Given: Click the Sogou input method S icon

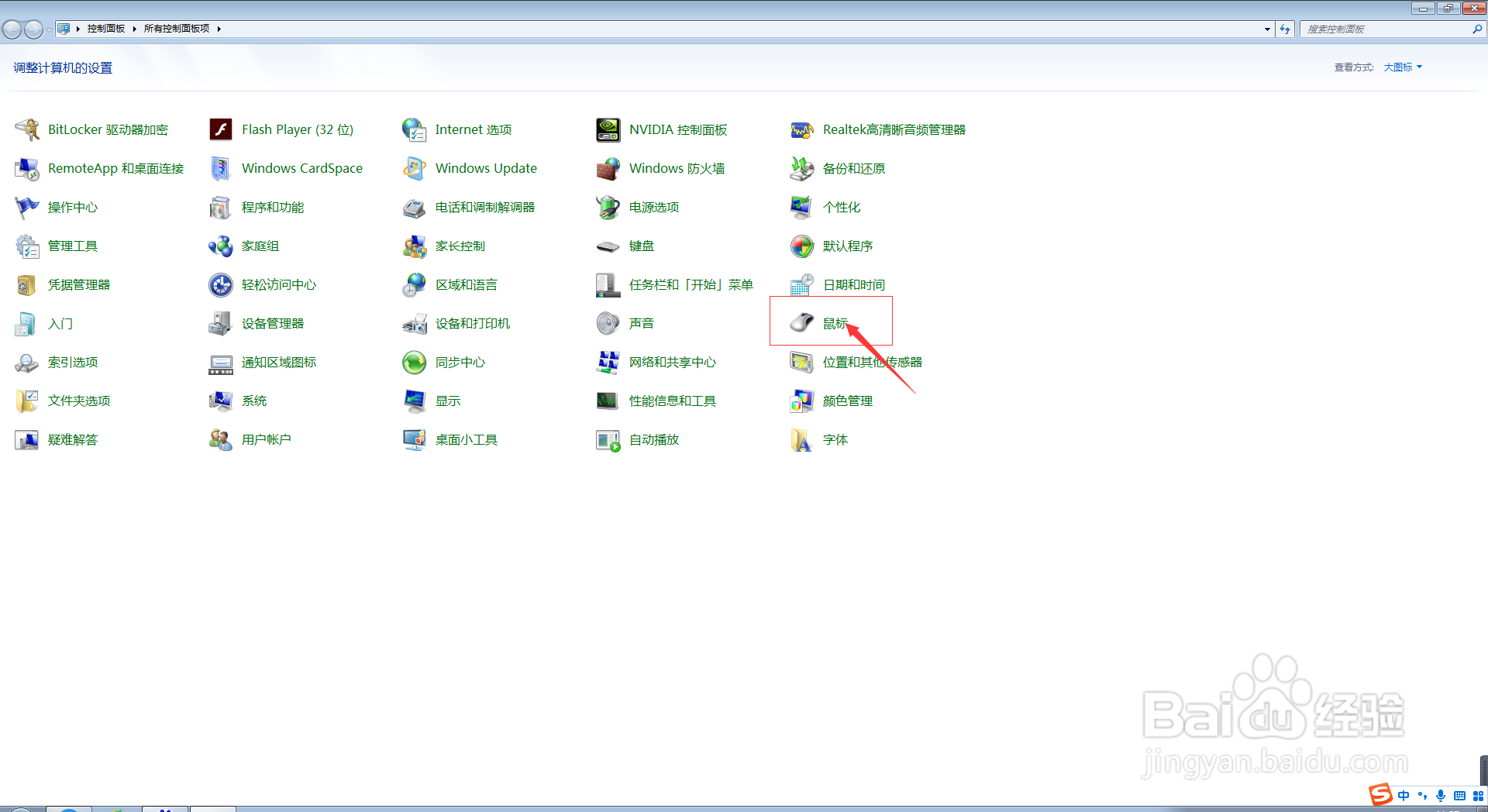Looking at the screenshot, I should 1380,795.
